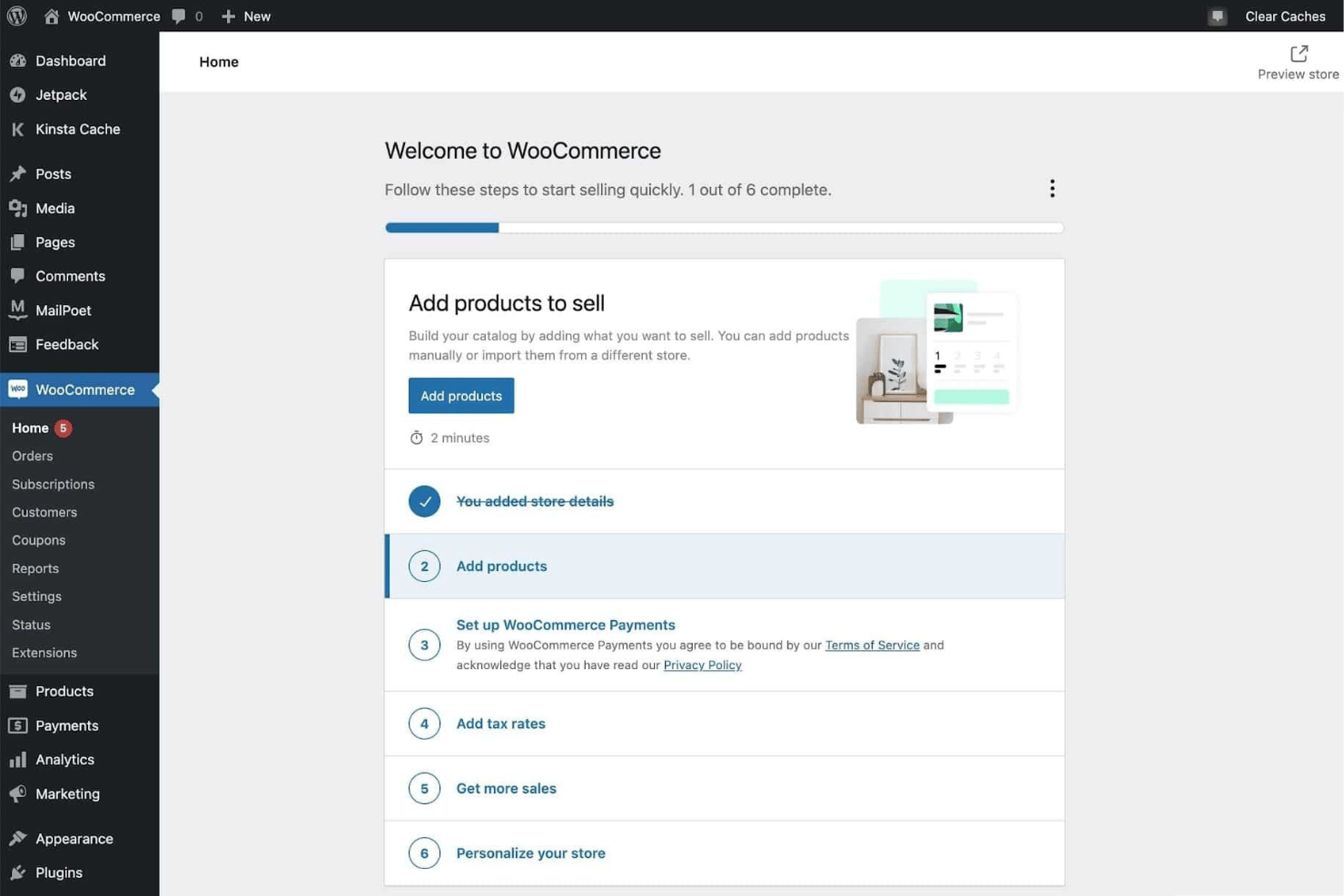Select the WooCommerce sidebar menu
Viewport: 1344px width, 896px height.
coord(80,389)
